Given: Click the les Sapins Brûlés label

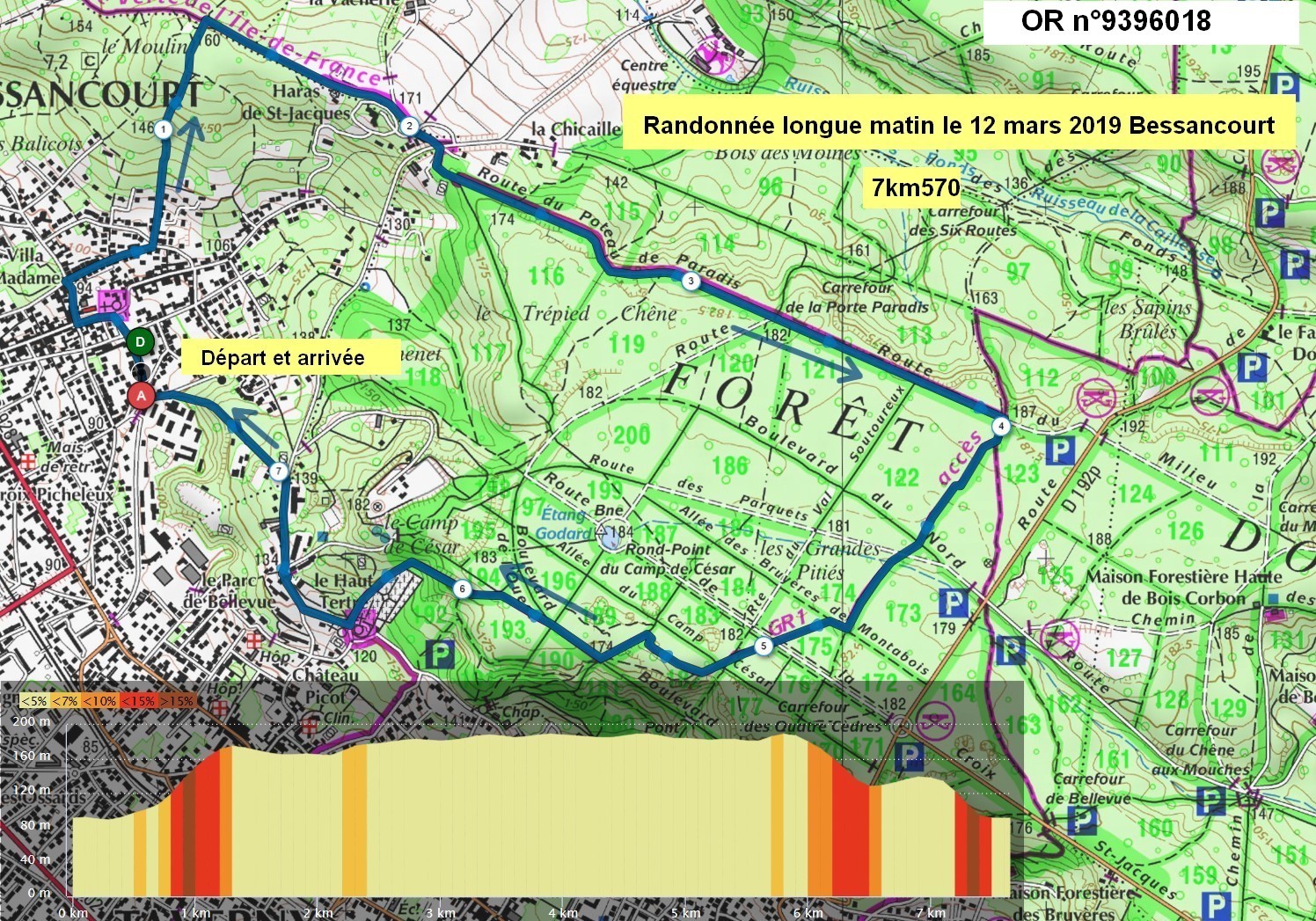Looking at the screenshot, I should click(1148, 319).
